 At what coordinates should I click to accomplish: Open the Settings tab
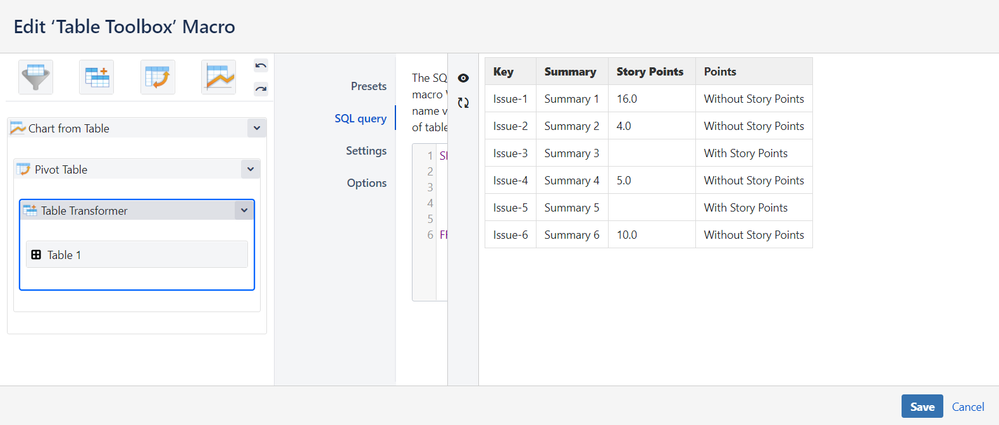pyautogui.click(x=366, y=151)
